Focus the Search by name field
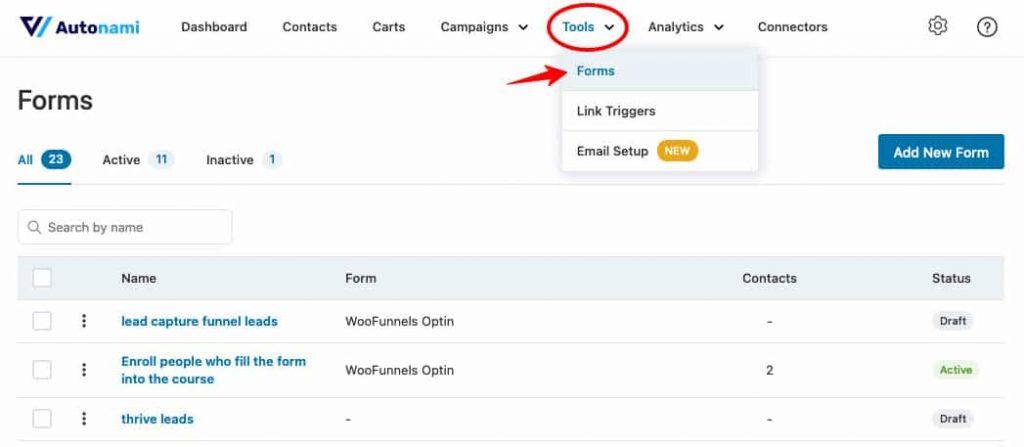Image resolution: width=1024 pixels, height=447 pixels. 125,227
